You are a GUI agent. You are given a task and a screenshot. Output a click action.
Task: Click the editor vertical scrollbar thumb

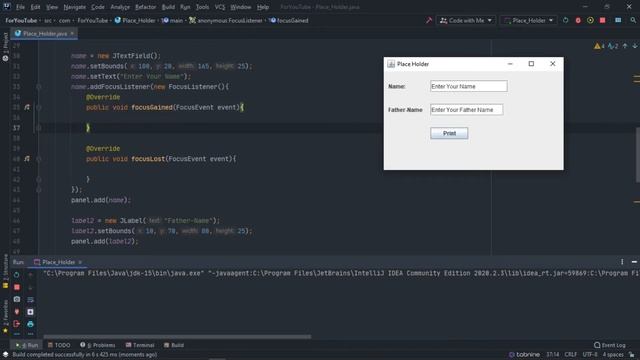click(638, 155)
